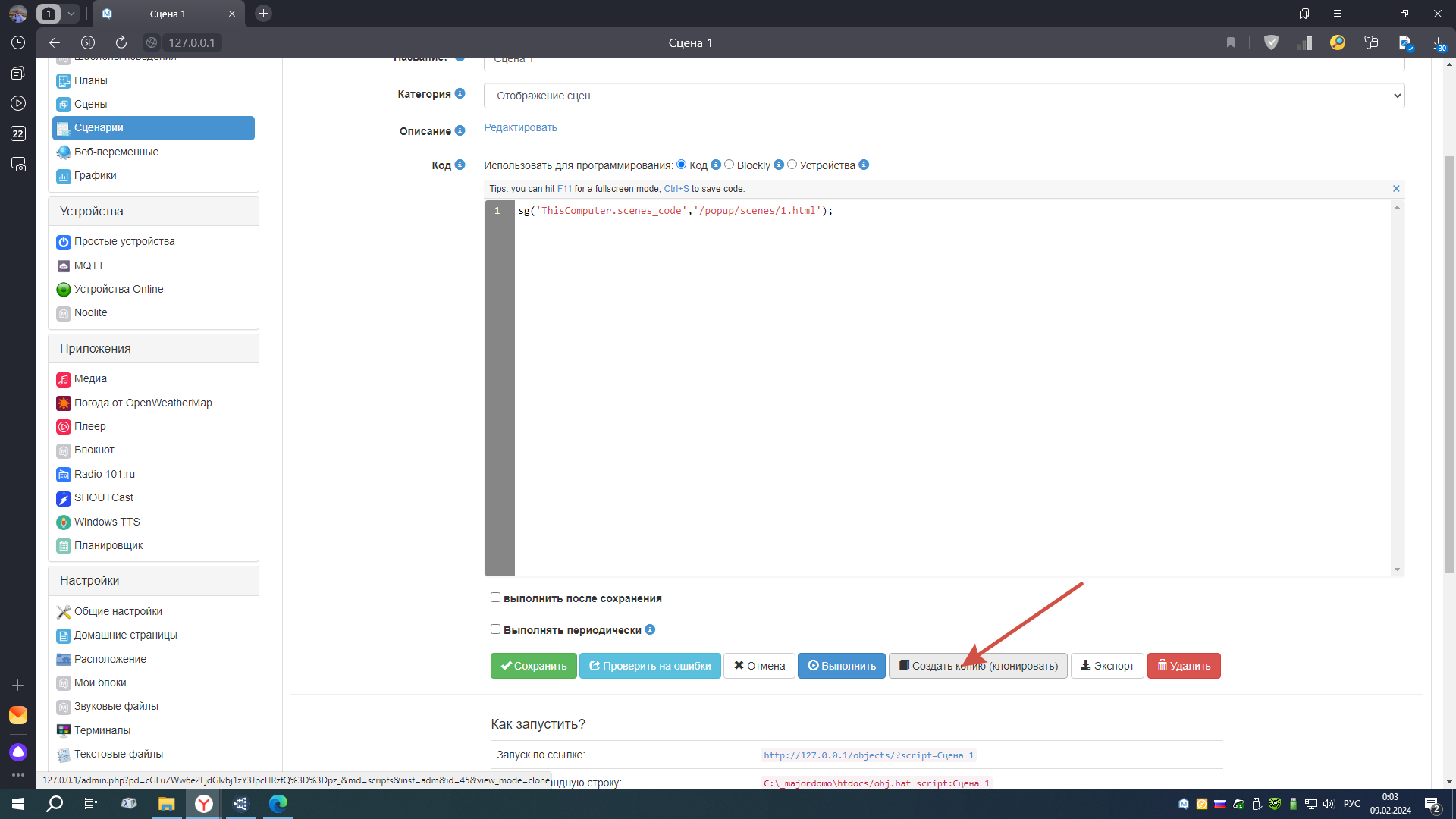
Task: Click the info icon next to Категория
Action: [x=460, y=93]
